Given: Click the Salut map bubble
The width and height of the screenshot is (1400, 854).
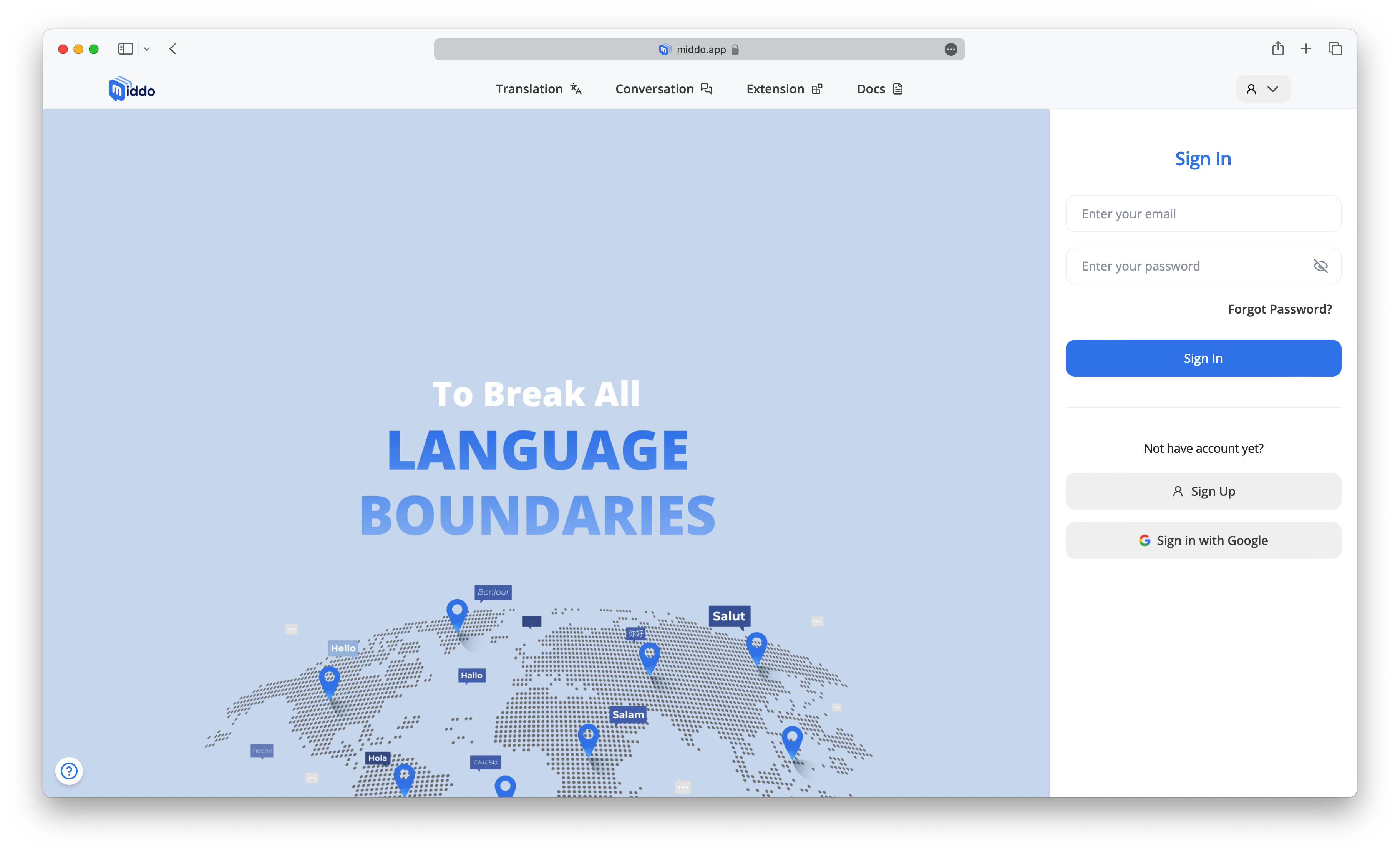Looking at the screenshot, I should click(729, 616).
